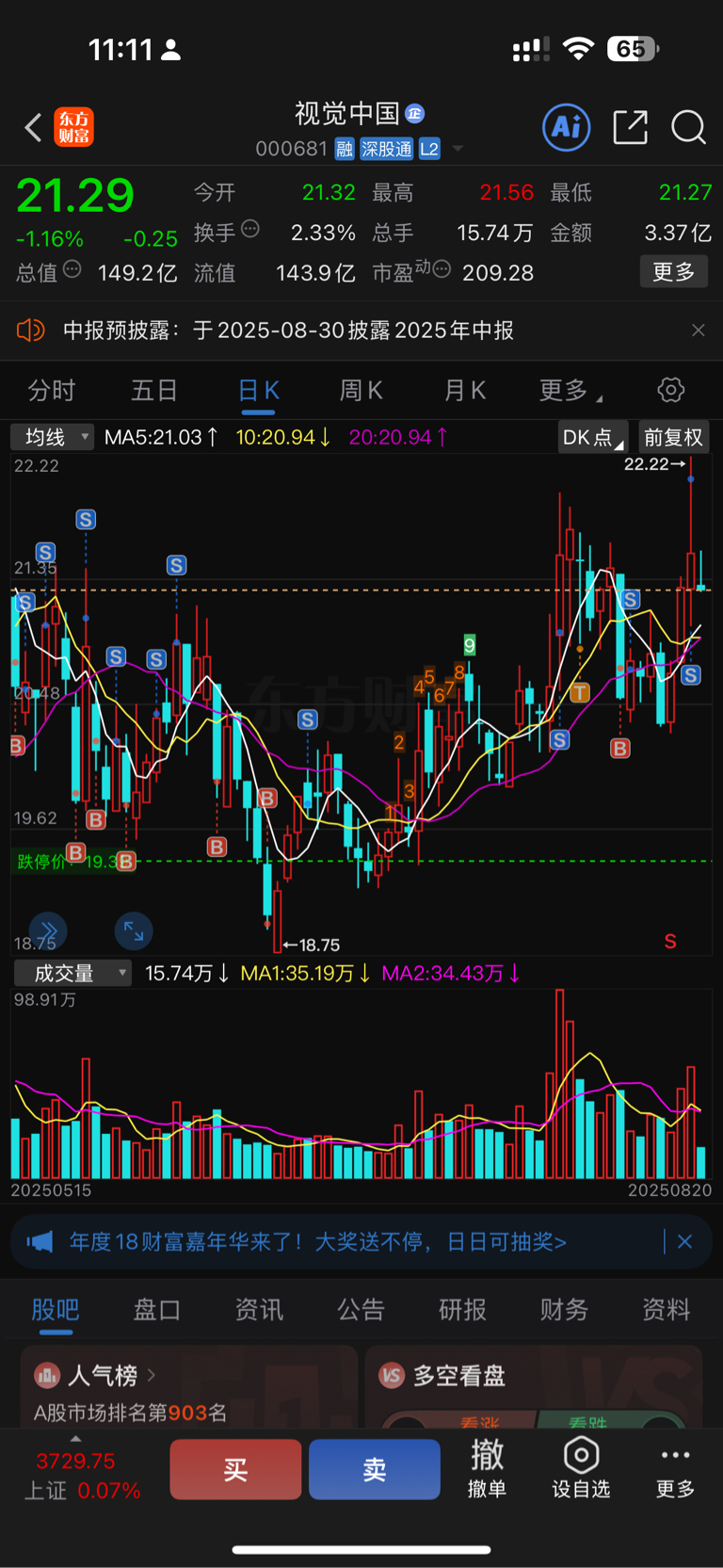Open search with the magnifier icon
Screen dimensions: 723x1568
688,127
